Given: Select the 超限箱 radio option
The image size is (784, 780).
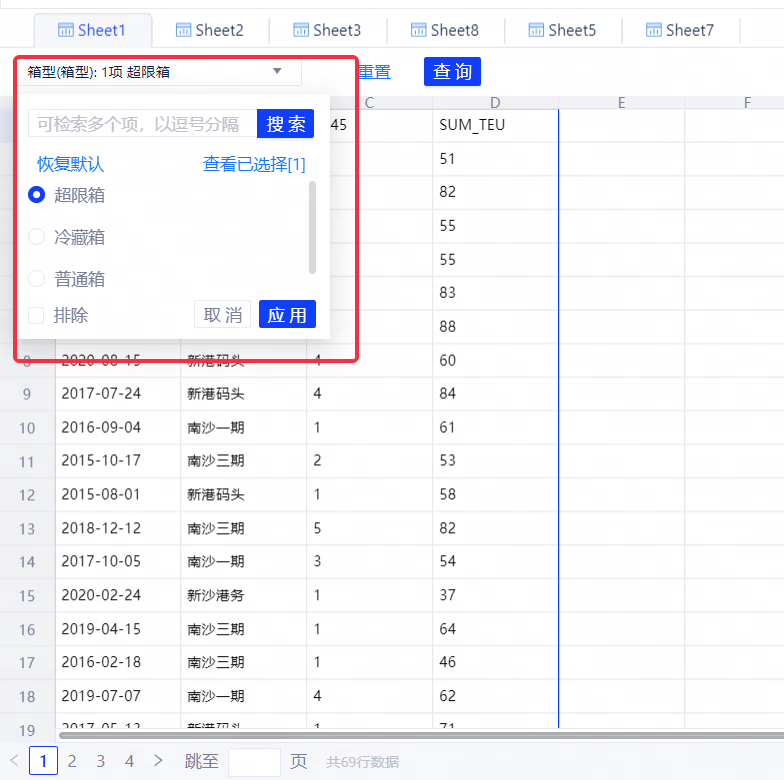Looking at the screenshot, I should (x=37, y=195).
